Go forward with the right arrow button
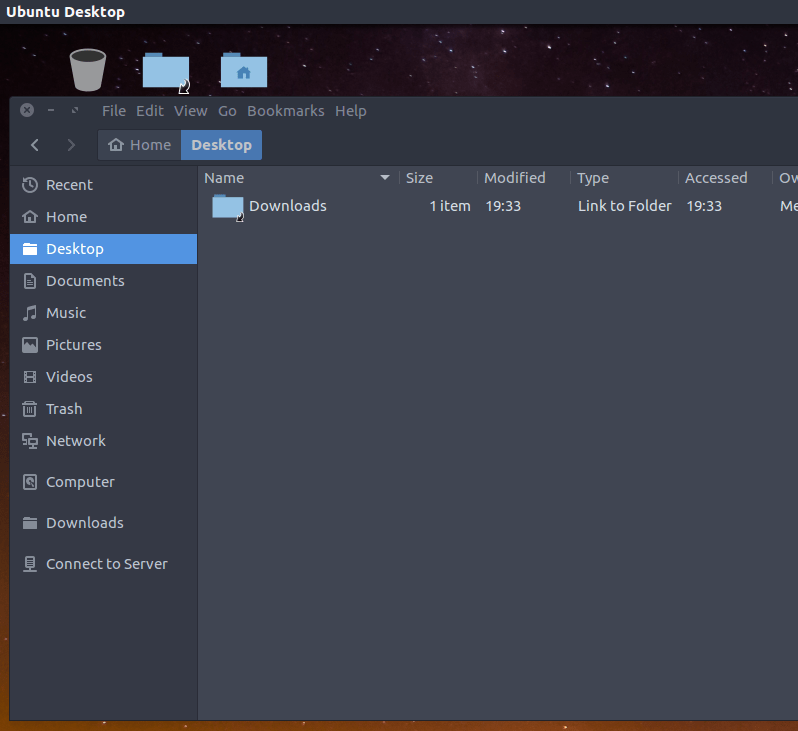This screenshot has height=731, width=798. [71, 145]
